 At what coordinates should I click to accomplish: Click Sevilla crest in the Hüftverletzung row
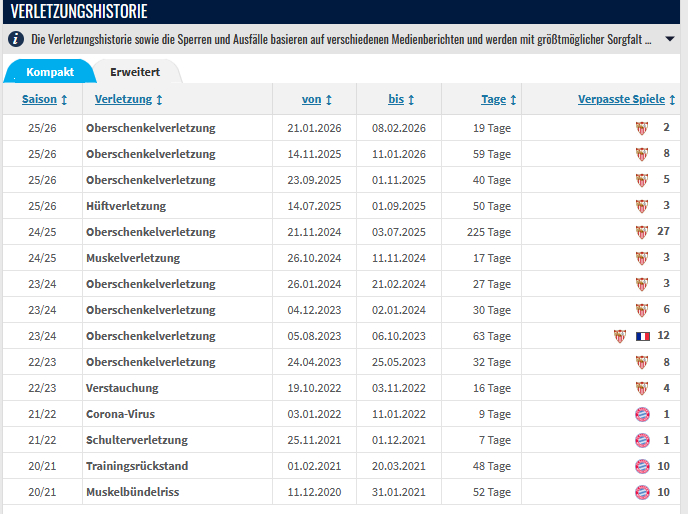click(642, 206)
